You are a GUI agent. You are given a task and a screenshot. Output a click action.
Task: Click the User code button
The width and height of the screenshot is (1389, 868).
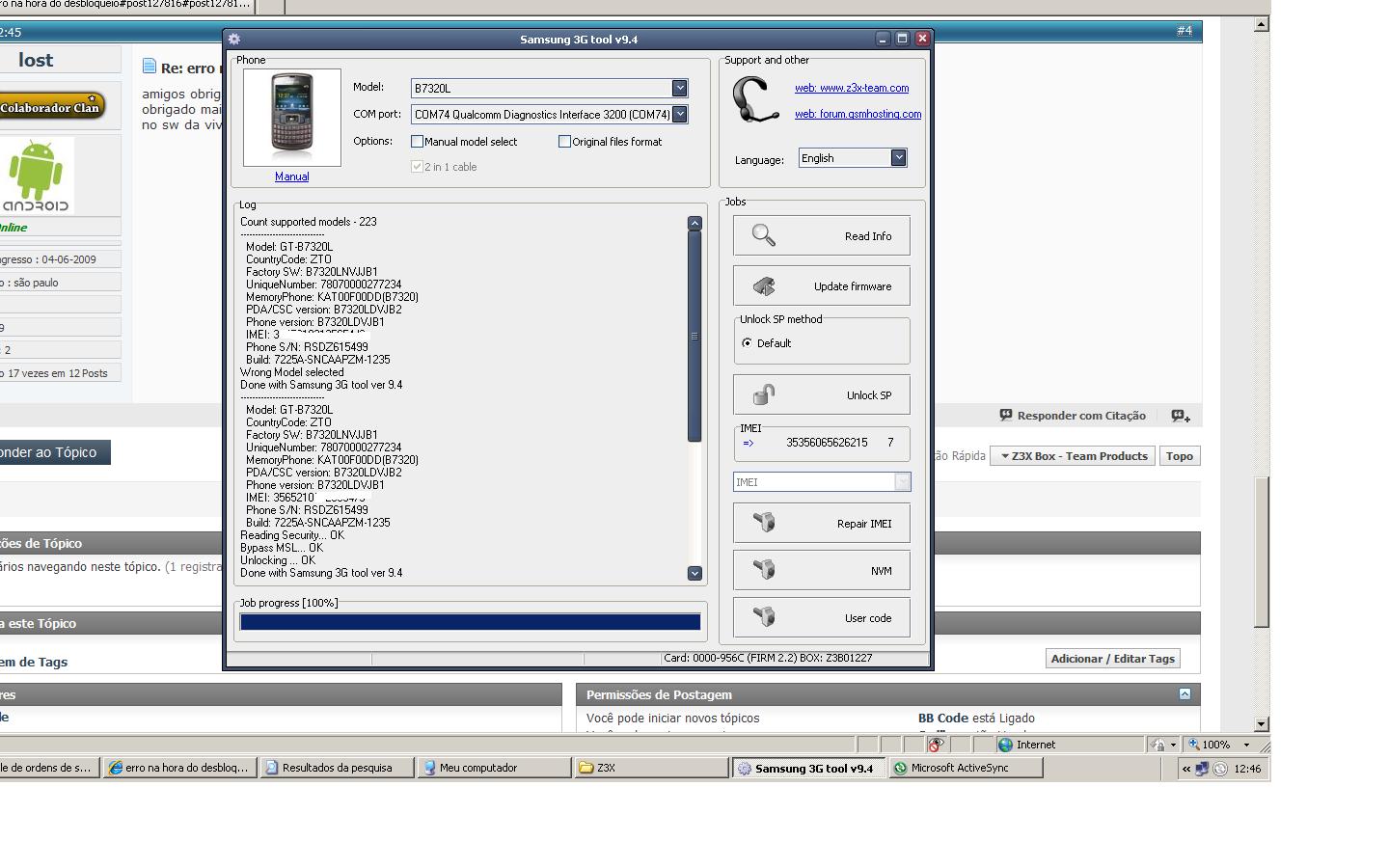[x=821, y=617]
